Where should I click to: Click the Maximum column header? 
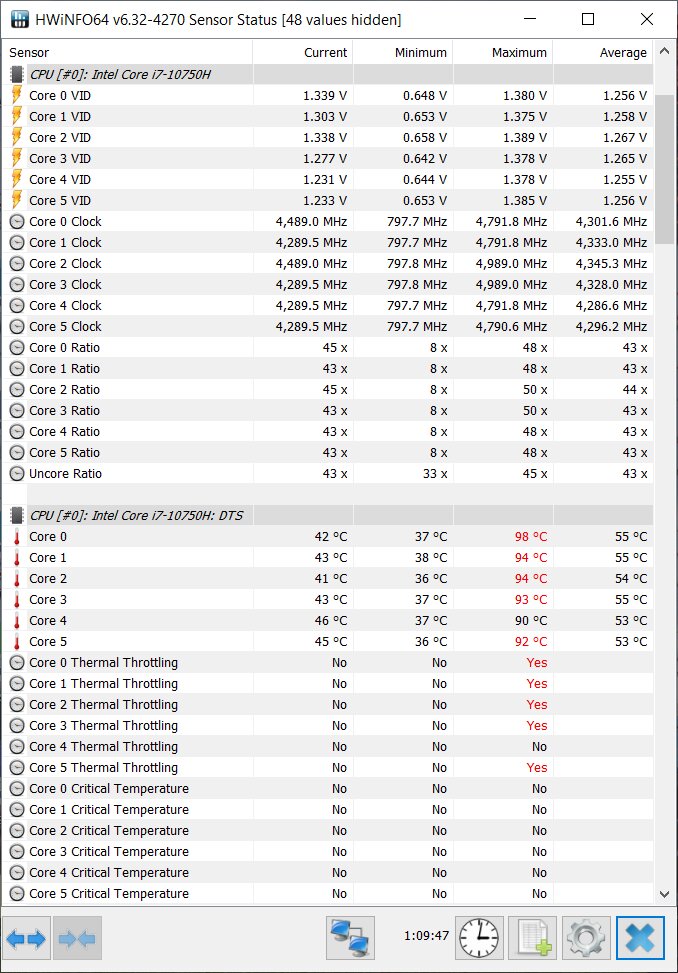503,53
